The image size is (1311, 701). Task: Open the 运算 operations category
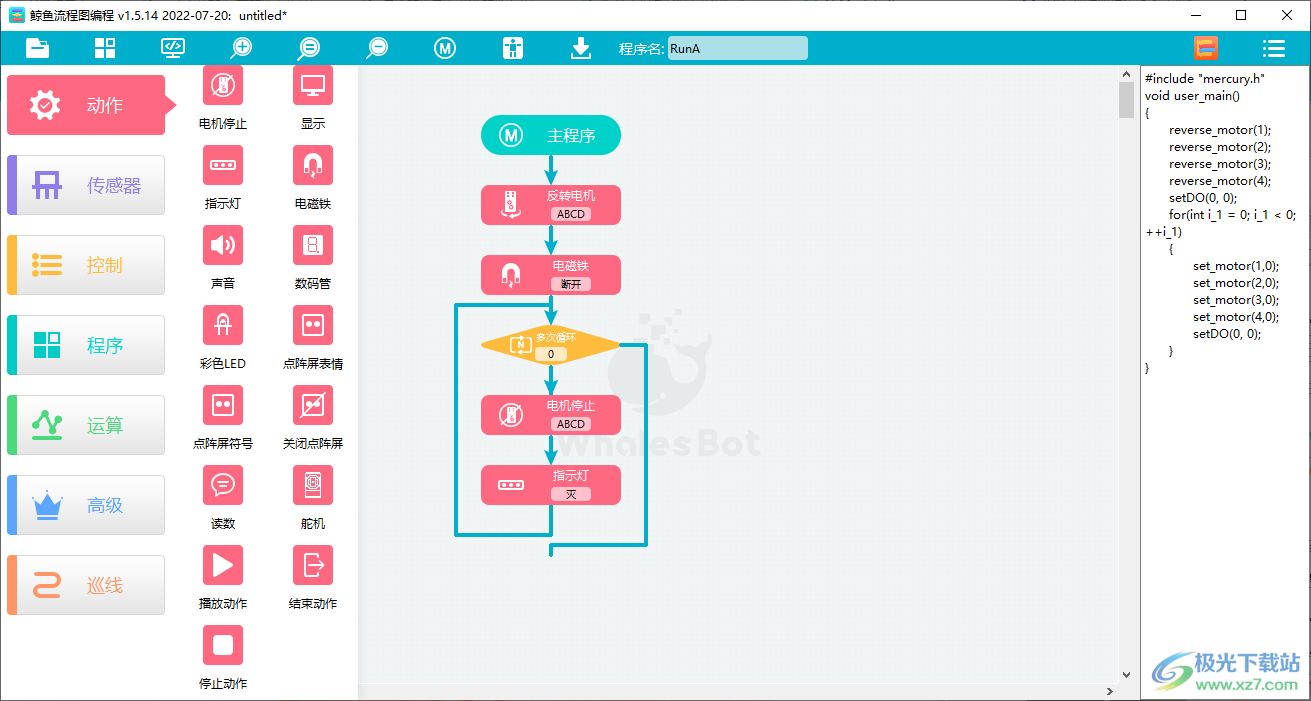tap(86, 425)
